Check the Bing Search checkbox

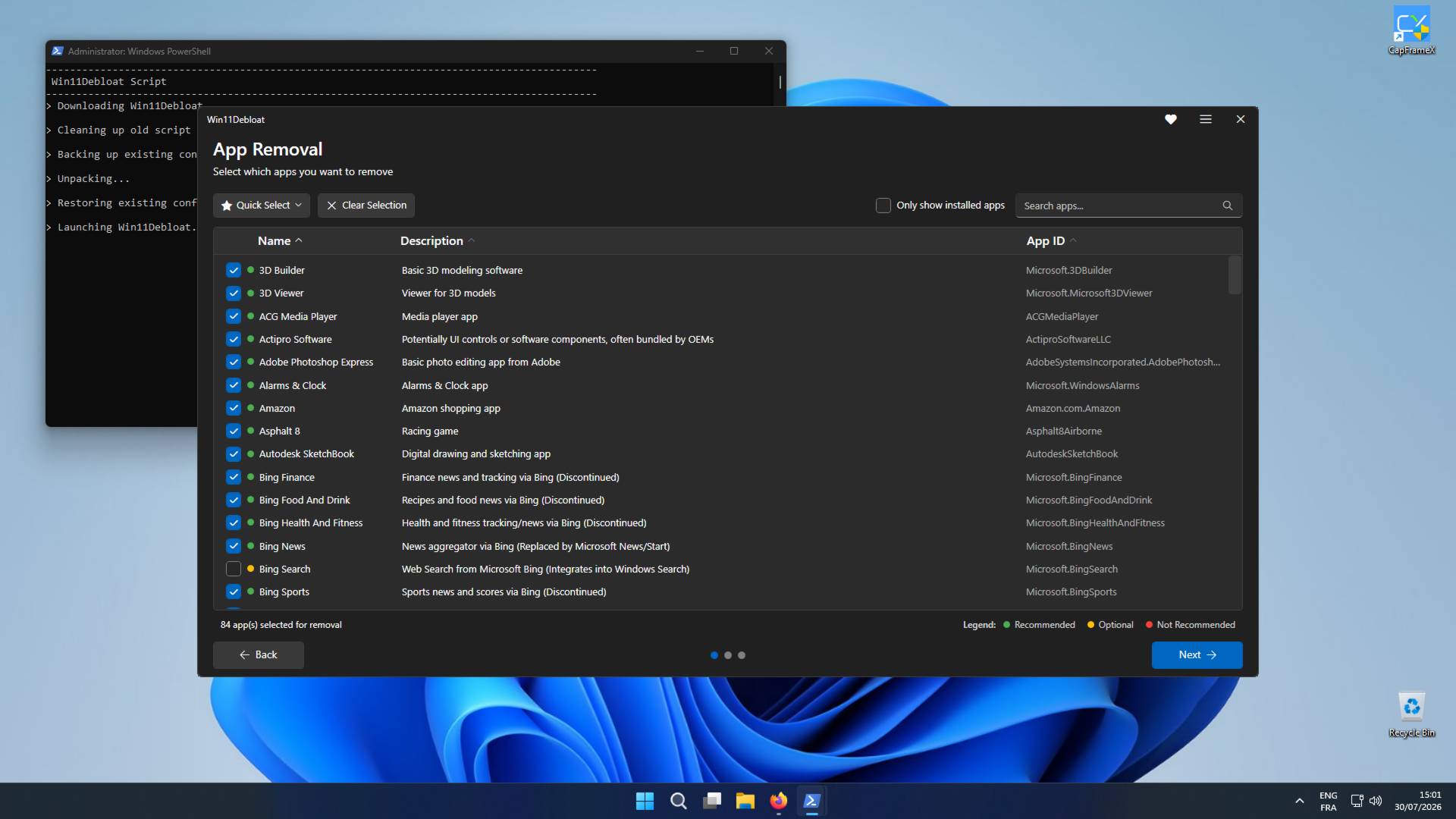coord(234,569)
